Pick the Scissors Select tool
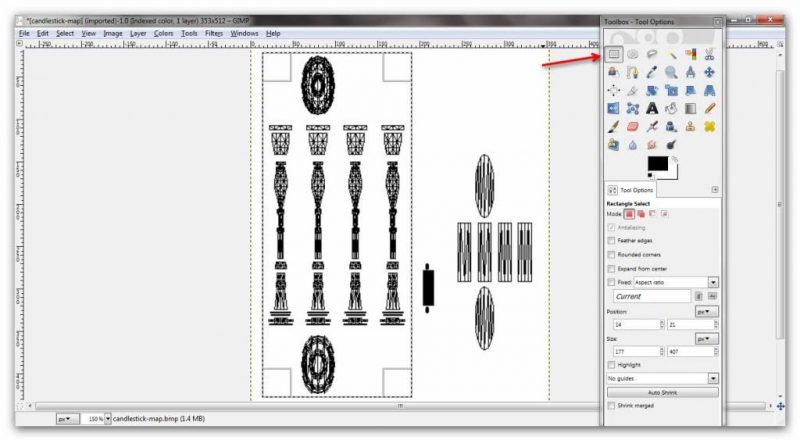The width and height of the screenshot is (800, 440). [x=709, y=55]
